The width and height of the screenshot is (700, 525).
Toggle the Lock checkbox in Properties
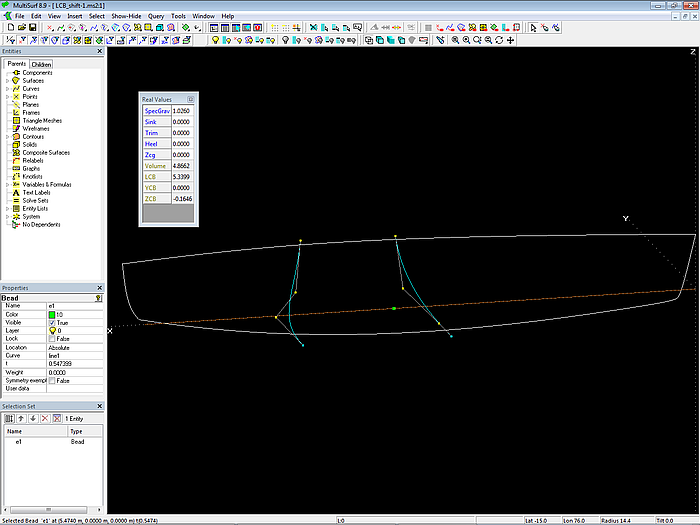tap(52, 339)
